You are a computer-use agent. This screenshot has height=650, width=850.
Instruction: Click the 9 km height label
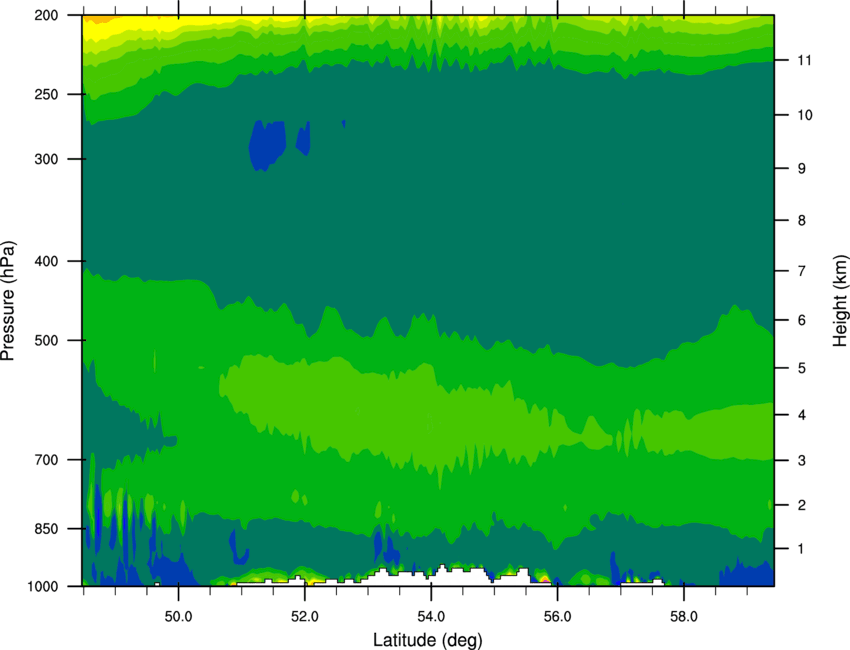tap(802, 169)
